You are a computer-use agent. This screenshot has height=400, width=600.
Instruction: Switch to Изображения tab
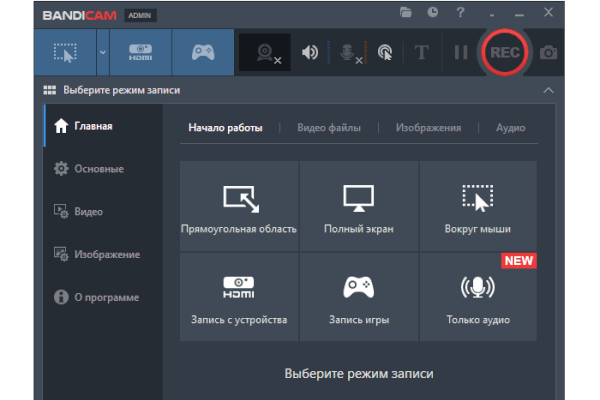428,128
